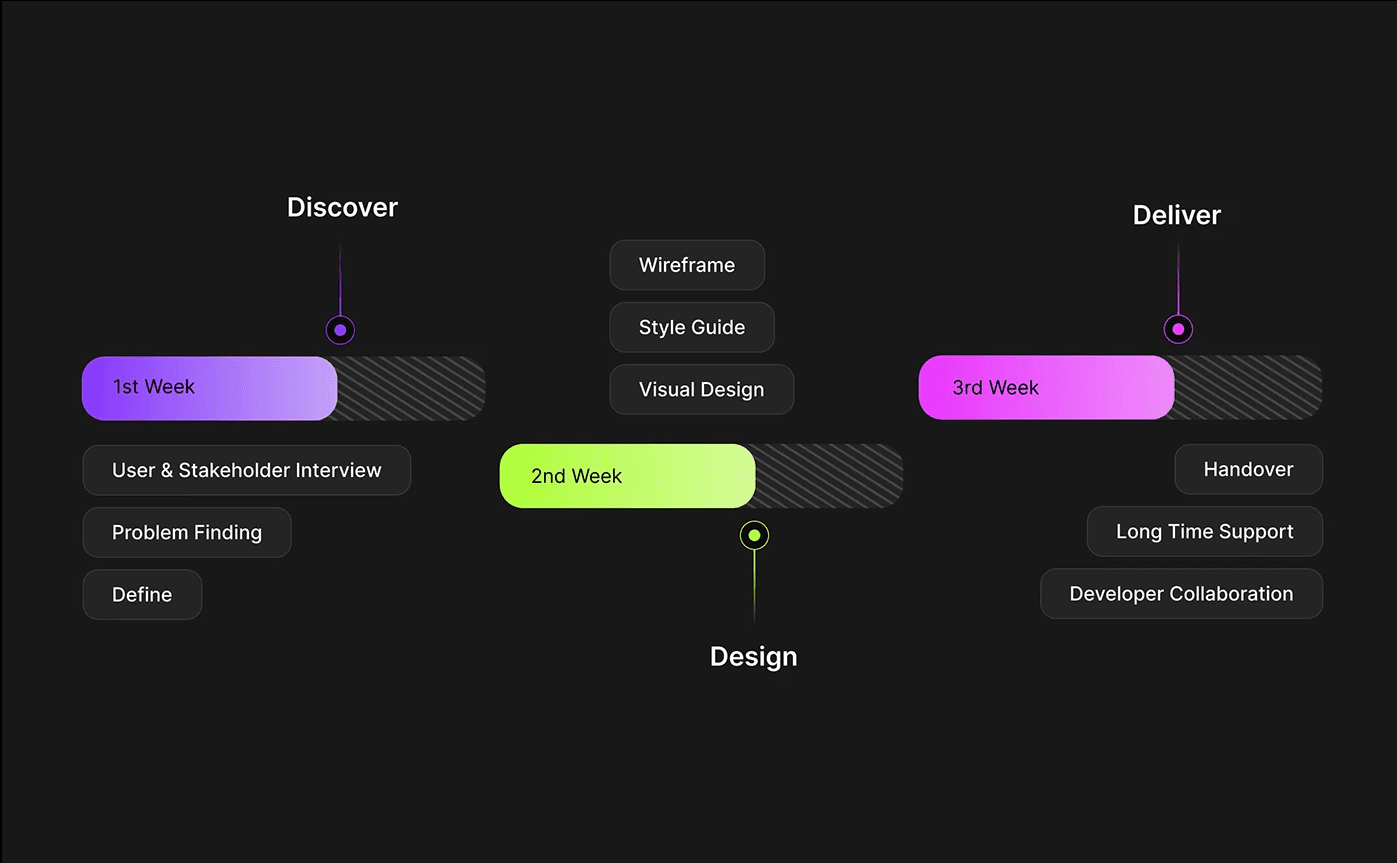Select the Discover heading
The width and height of the screenshot is (1397, 863).
click(342, 207)
